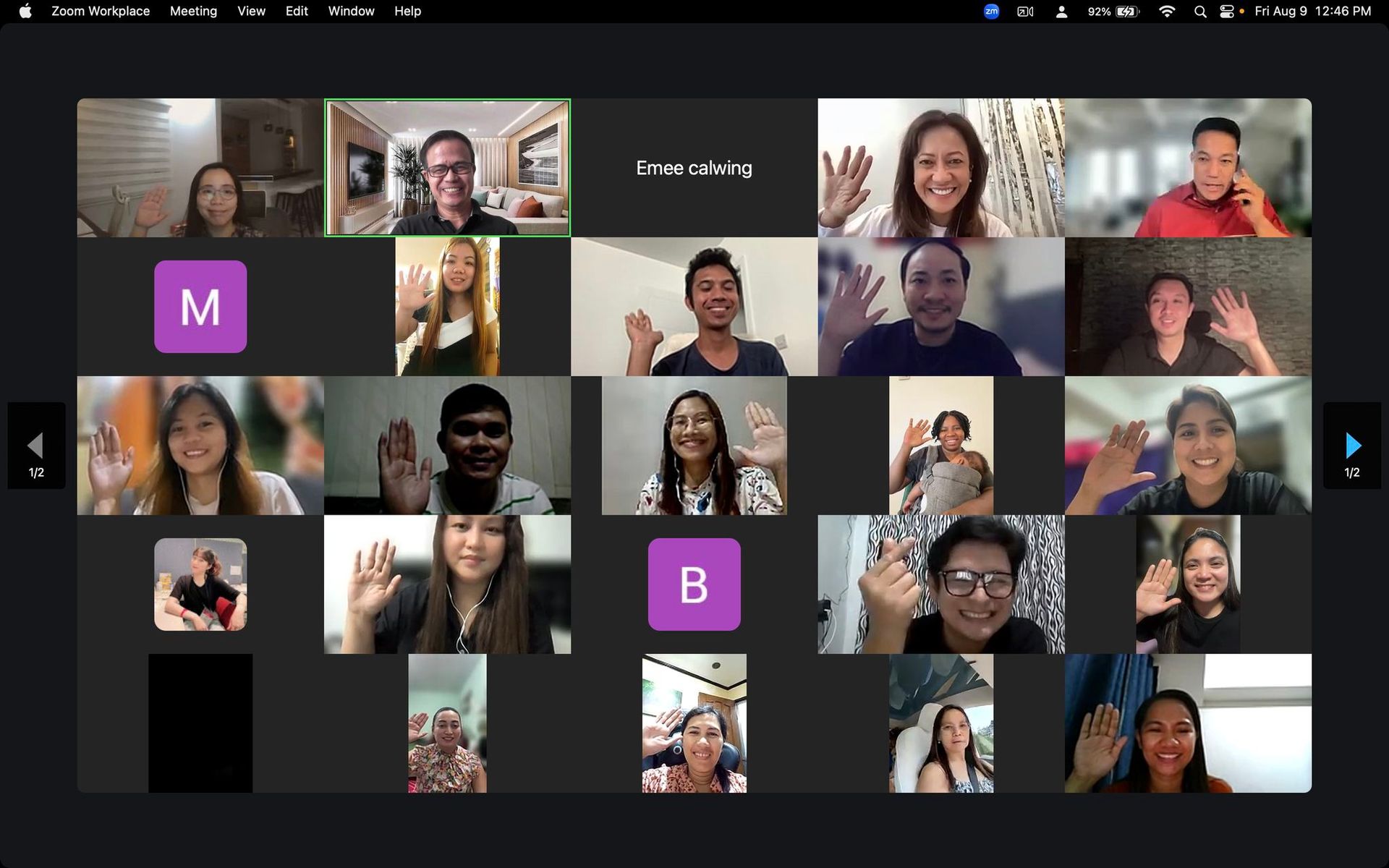Screen dimensions: 1389x868
Task: Open the screen sharing camera menu bar icon
Action: (1025, 12)
